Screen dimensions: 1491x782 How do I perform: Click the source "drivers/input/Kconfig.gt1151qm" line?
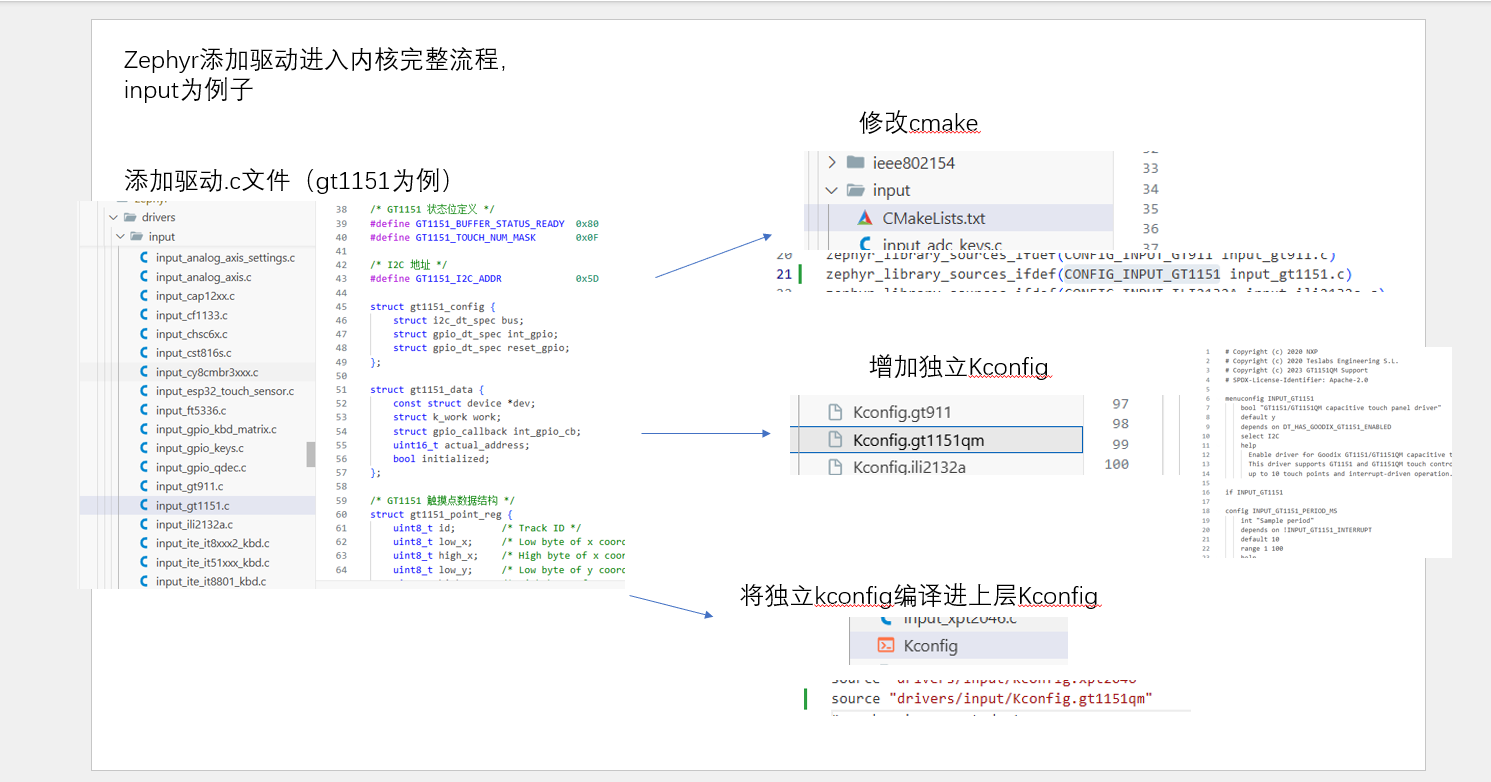tap(992, 698)
